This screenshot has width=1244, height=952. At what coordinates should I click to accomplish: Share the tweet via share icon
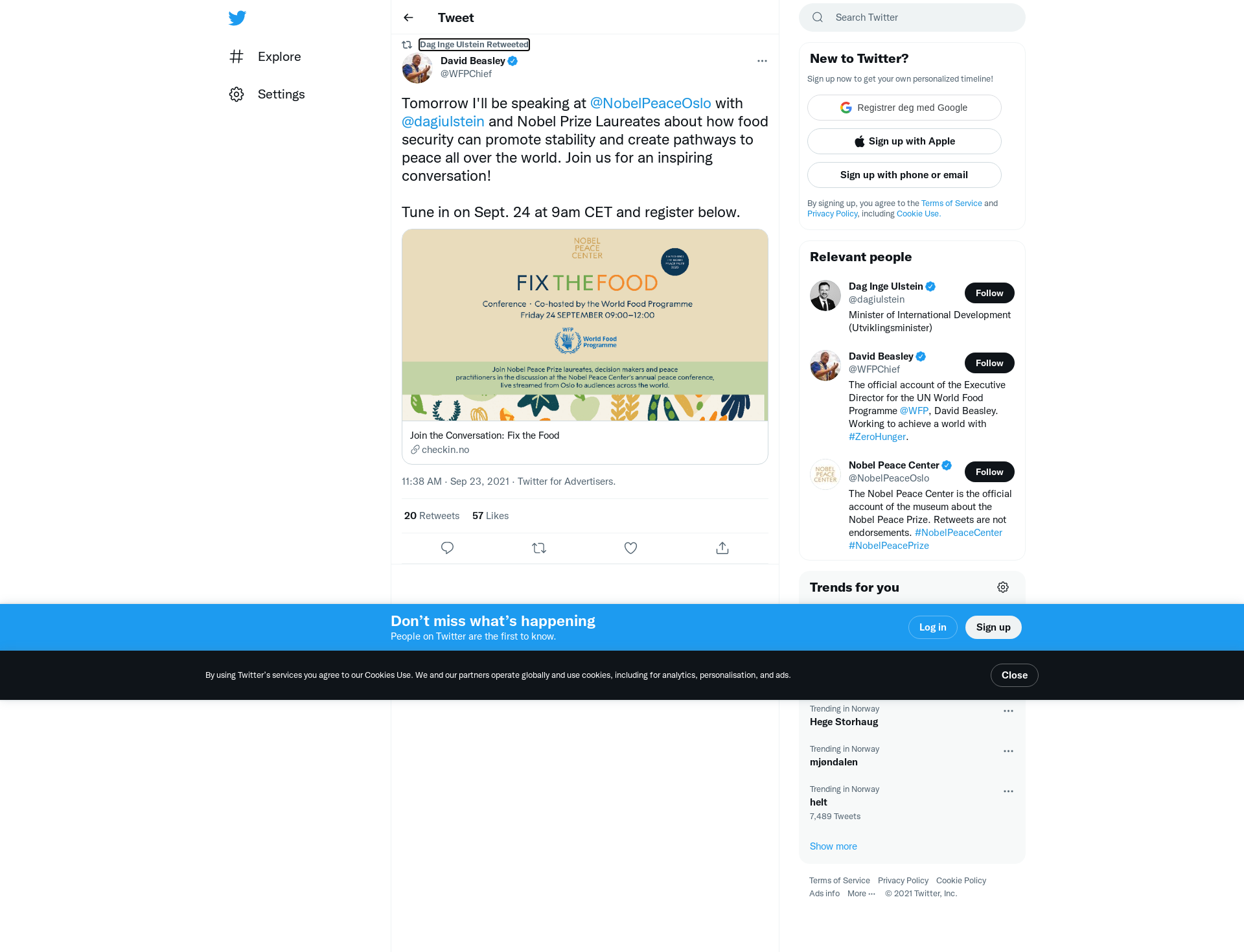click(x=722, y=548)
